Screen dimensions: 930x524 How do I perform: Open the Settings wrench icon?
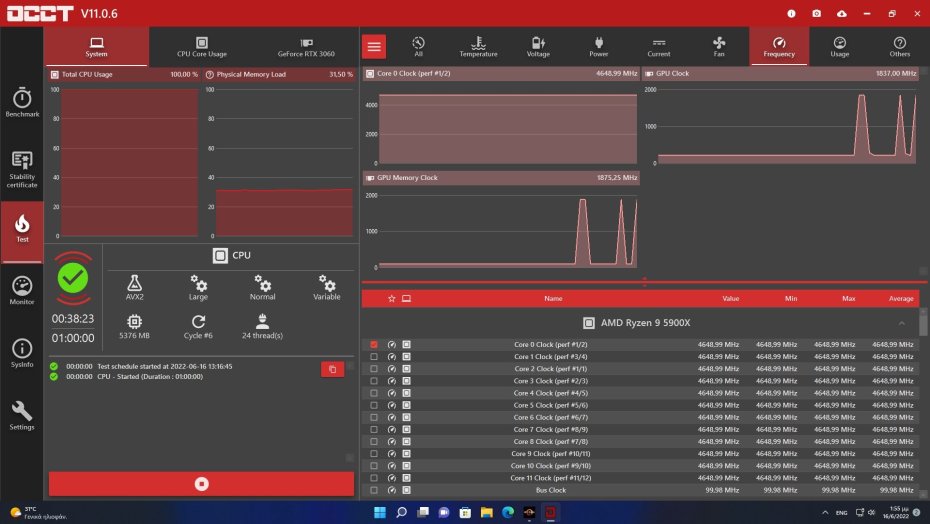coord(22,415)
